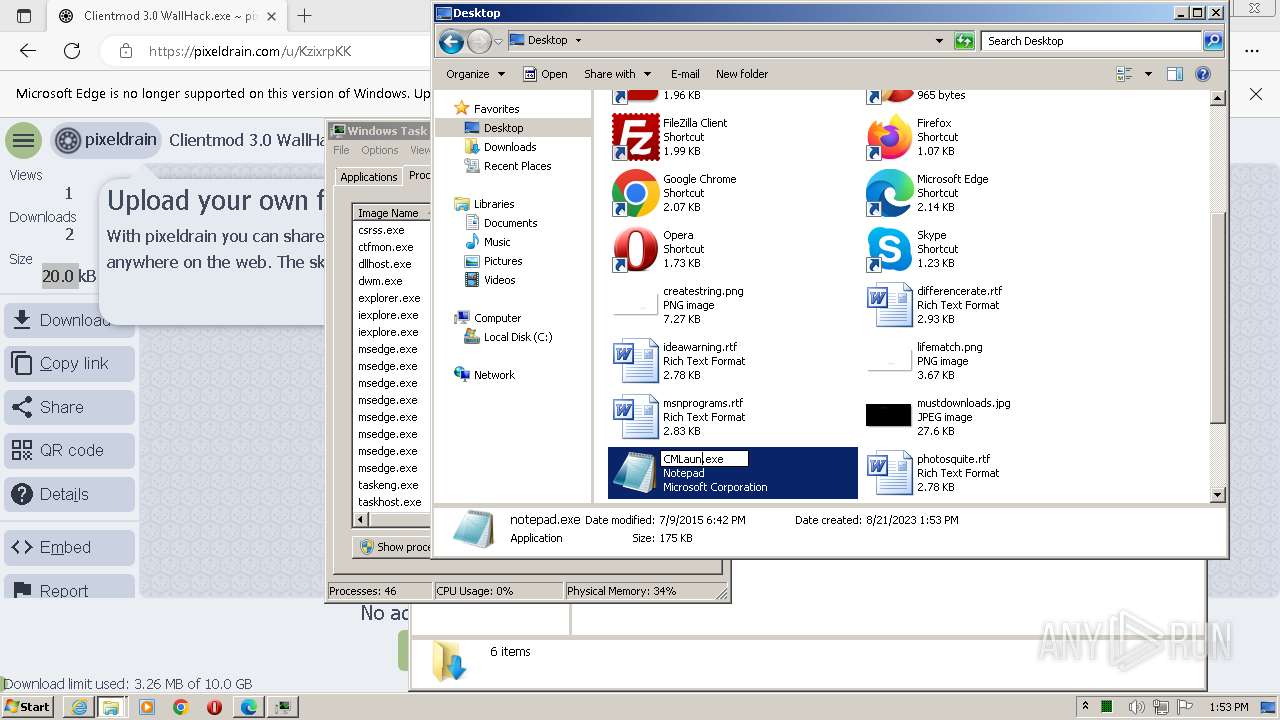Switch to Applications tab in Task Manager
The width and height of the screenshot is (1280, 720).
click(x=368, y=177)
